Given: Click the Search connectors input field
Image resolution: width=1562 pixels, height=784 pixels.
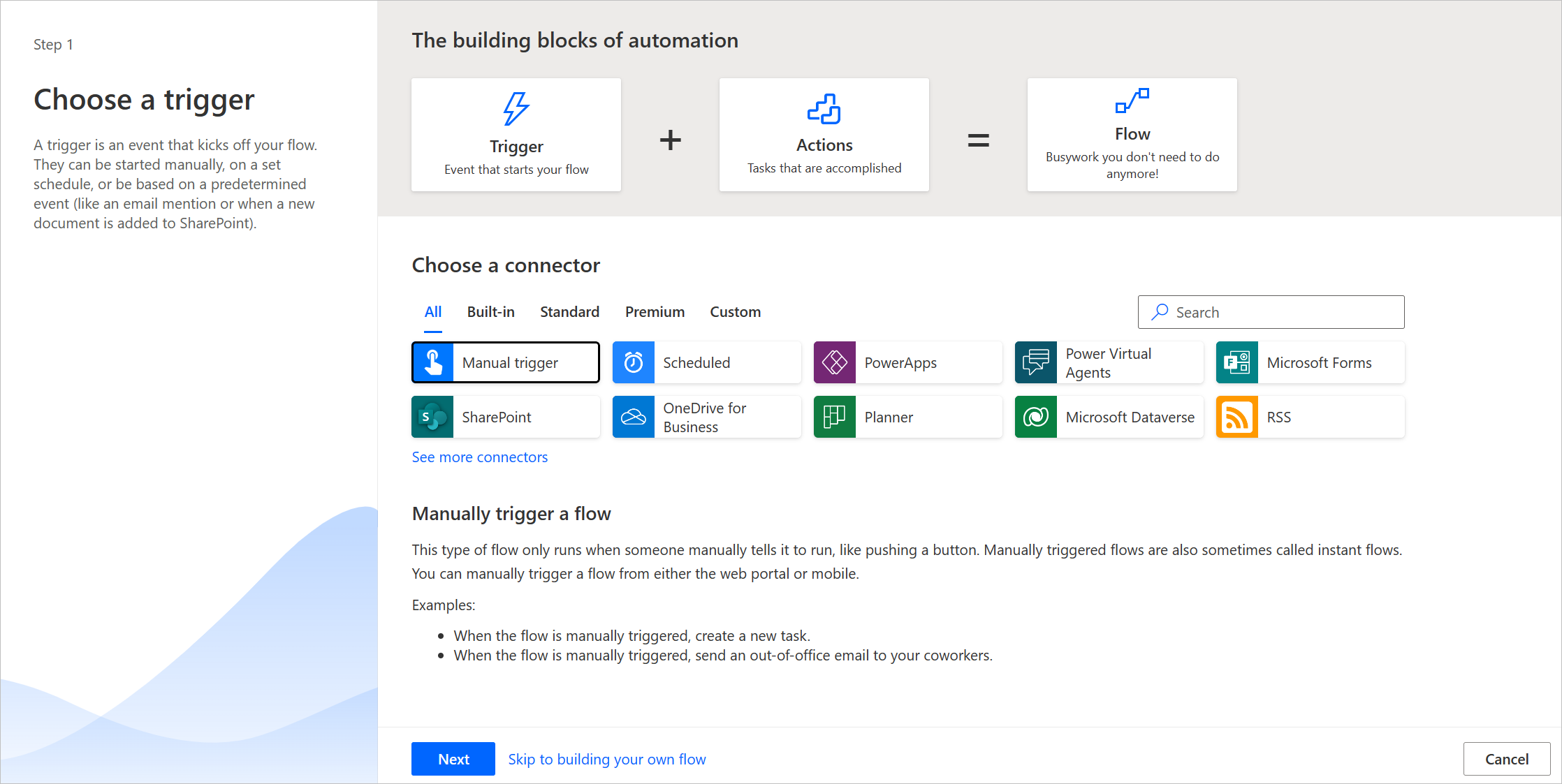Looking at the screenshot, I should point(1270,312).
